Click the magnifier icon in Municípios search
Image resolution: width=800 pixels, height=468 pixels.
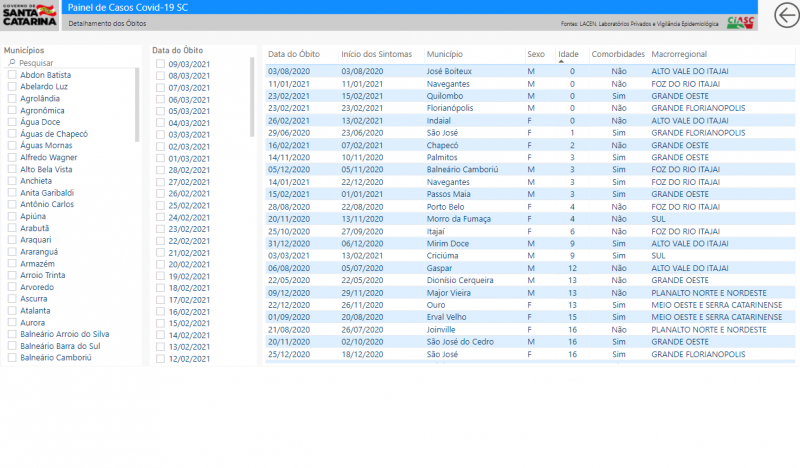click(x=11, y=63)
